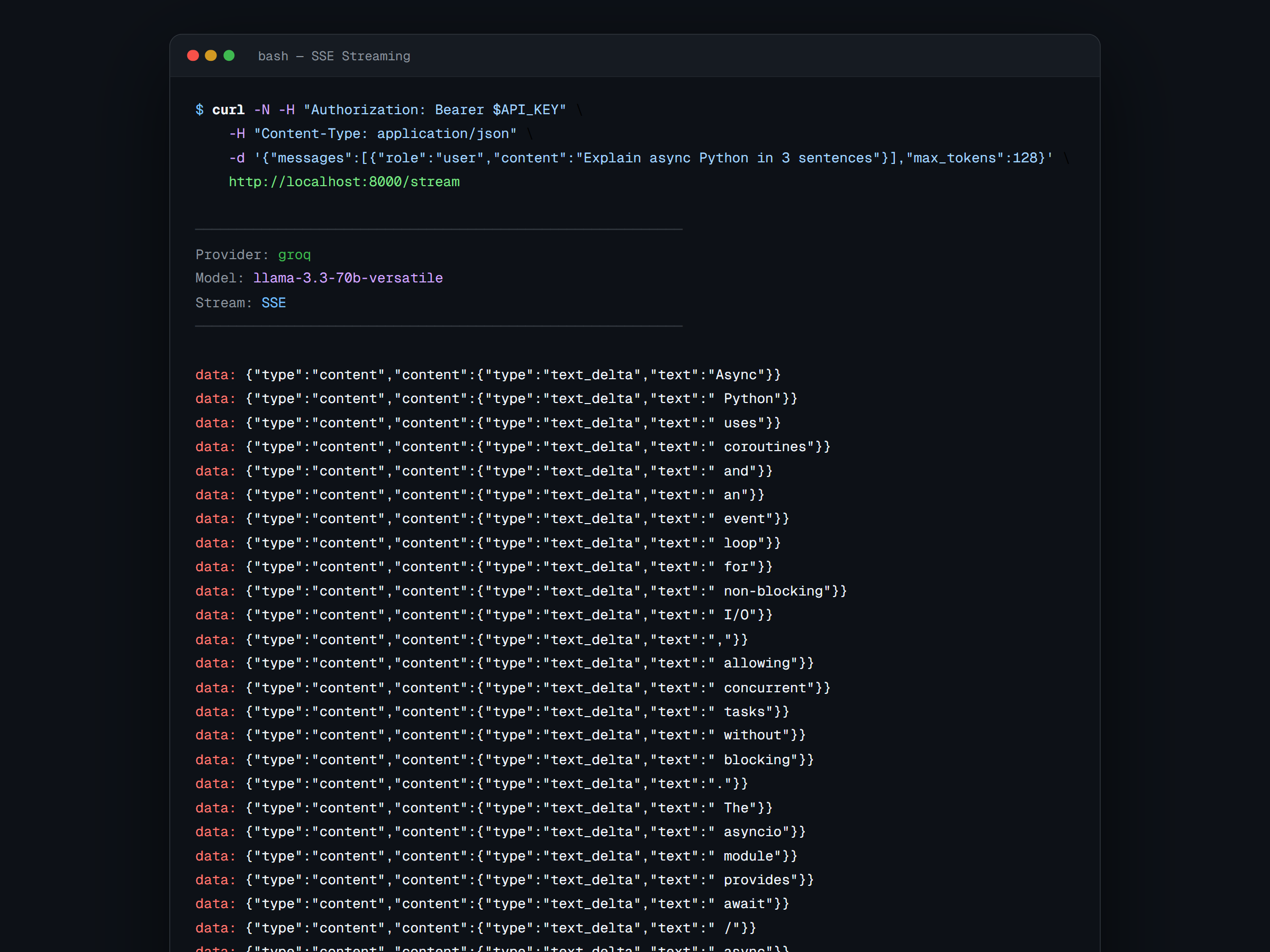Click the "Authorization: Bearer $API_KEY" header string
1270x952 pixels.
click(x=434, y=109)
